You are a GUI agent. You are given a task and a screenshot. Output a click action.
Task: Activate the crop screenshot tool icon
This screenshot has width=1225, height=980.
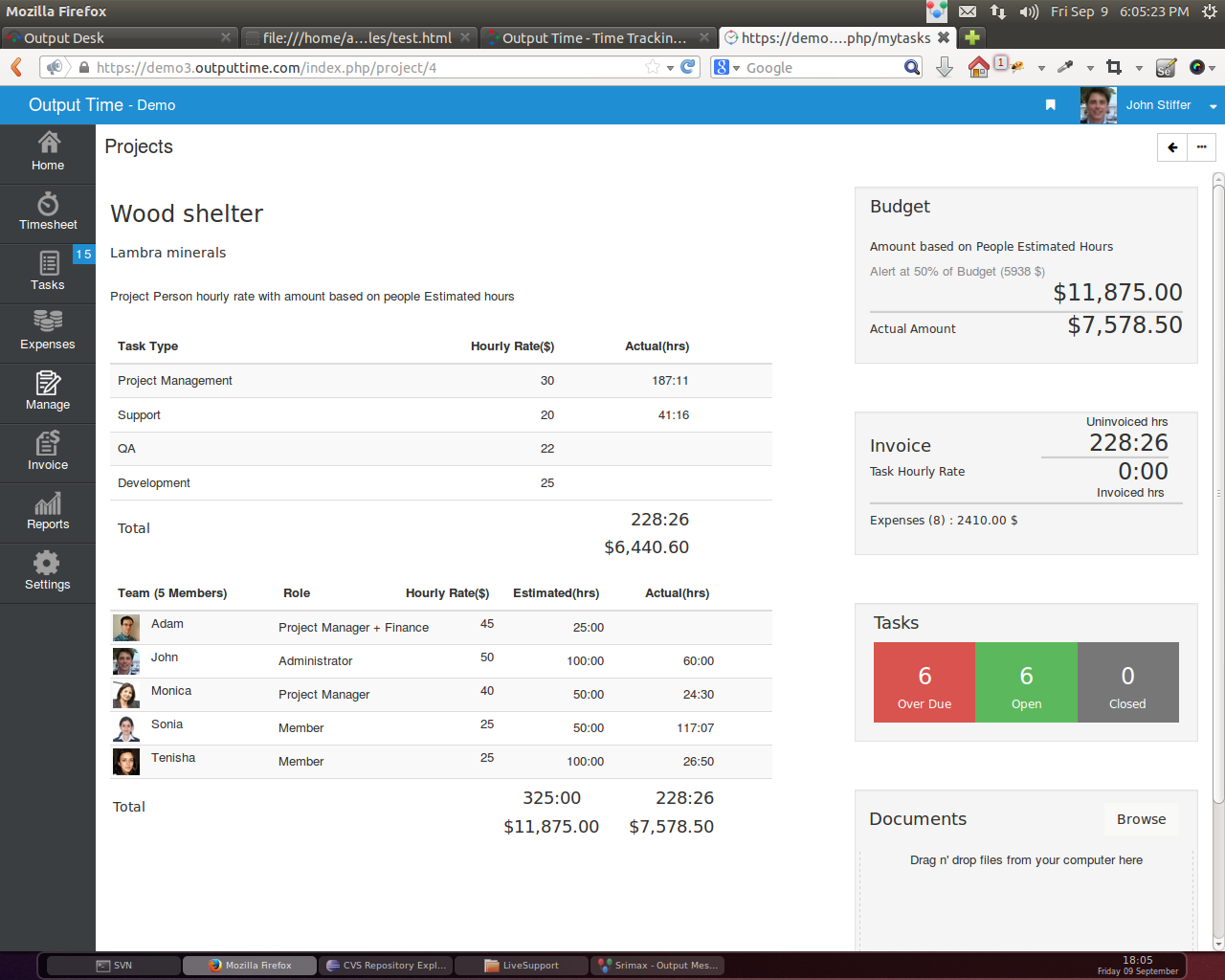[x=1114, y=67]
